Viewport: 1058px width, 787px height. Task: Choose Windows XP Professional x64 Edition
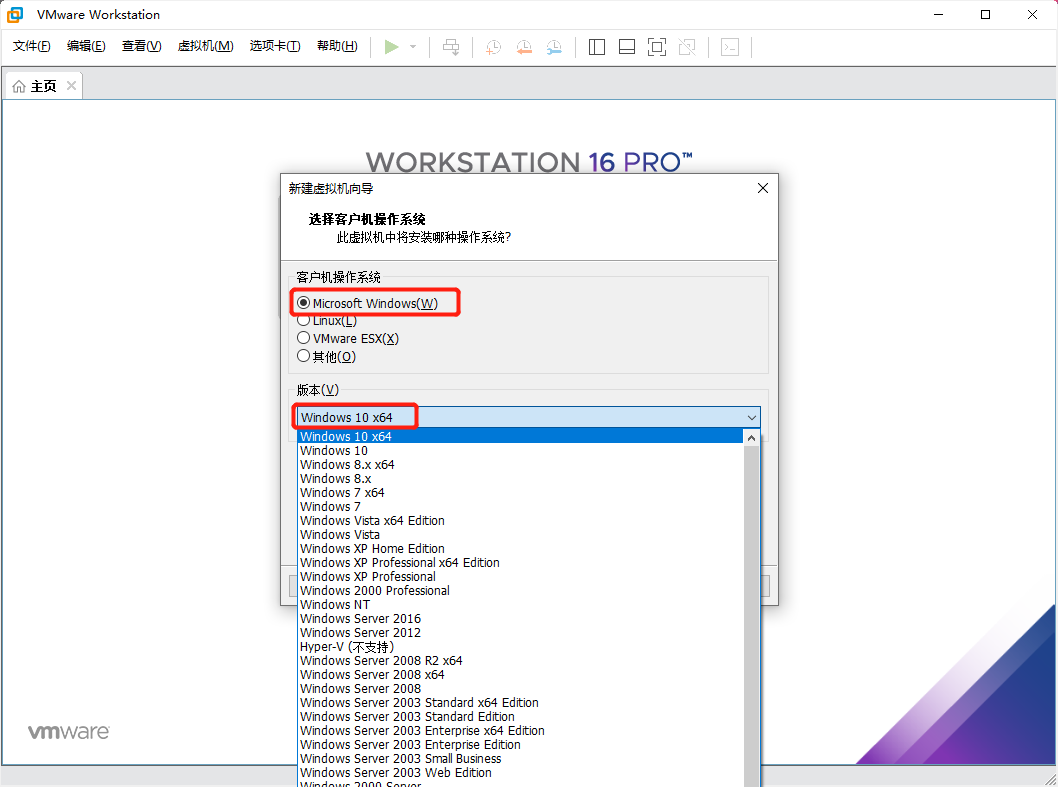[x=520, y=563]
